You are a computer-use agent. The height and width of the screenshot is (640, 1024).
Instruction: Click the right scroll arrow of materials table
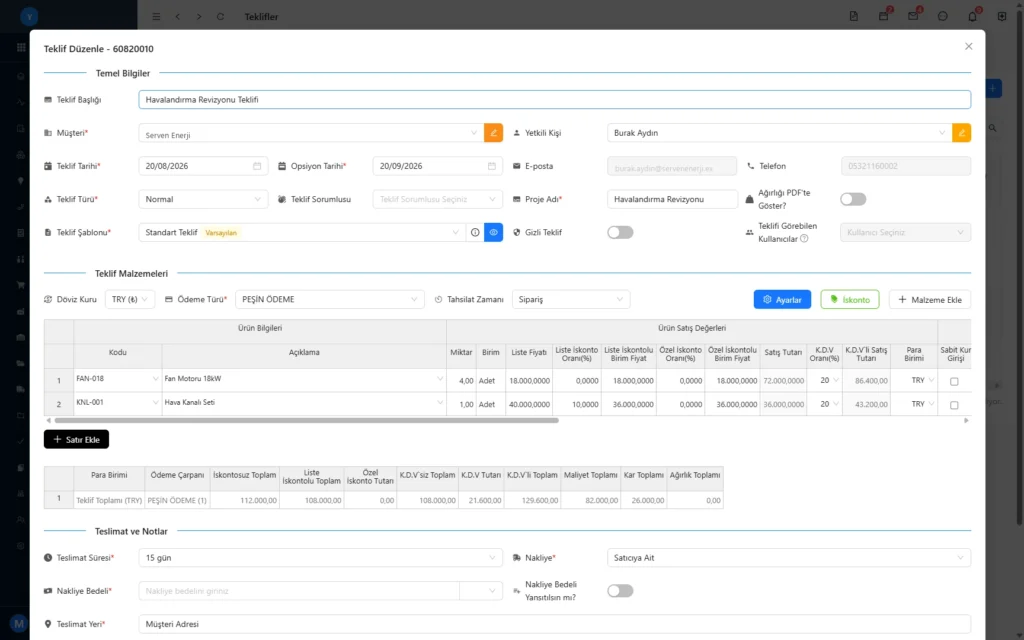(966, 421)
